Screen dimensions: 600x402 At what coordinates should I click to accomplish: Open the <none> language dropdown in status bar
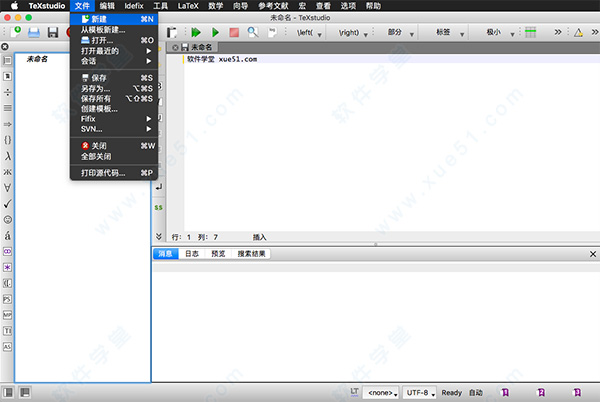click(381, 393)
